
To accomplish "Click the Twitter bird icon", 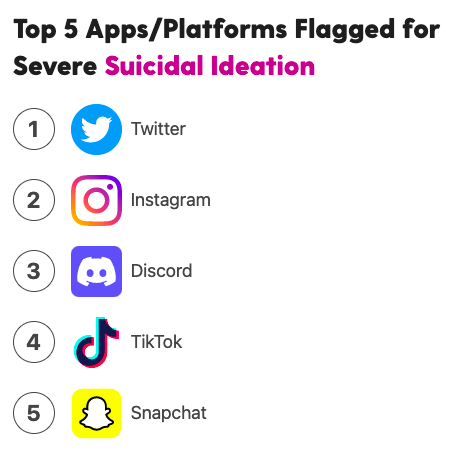I will [x=96, y=129].
